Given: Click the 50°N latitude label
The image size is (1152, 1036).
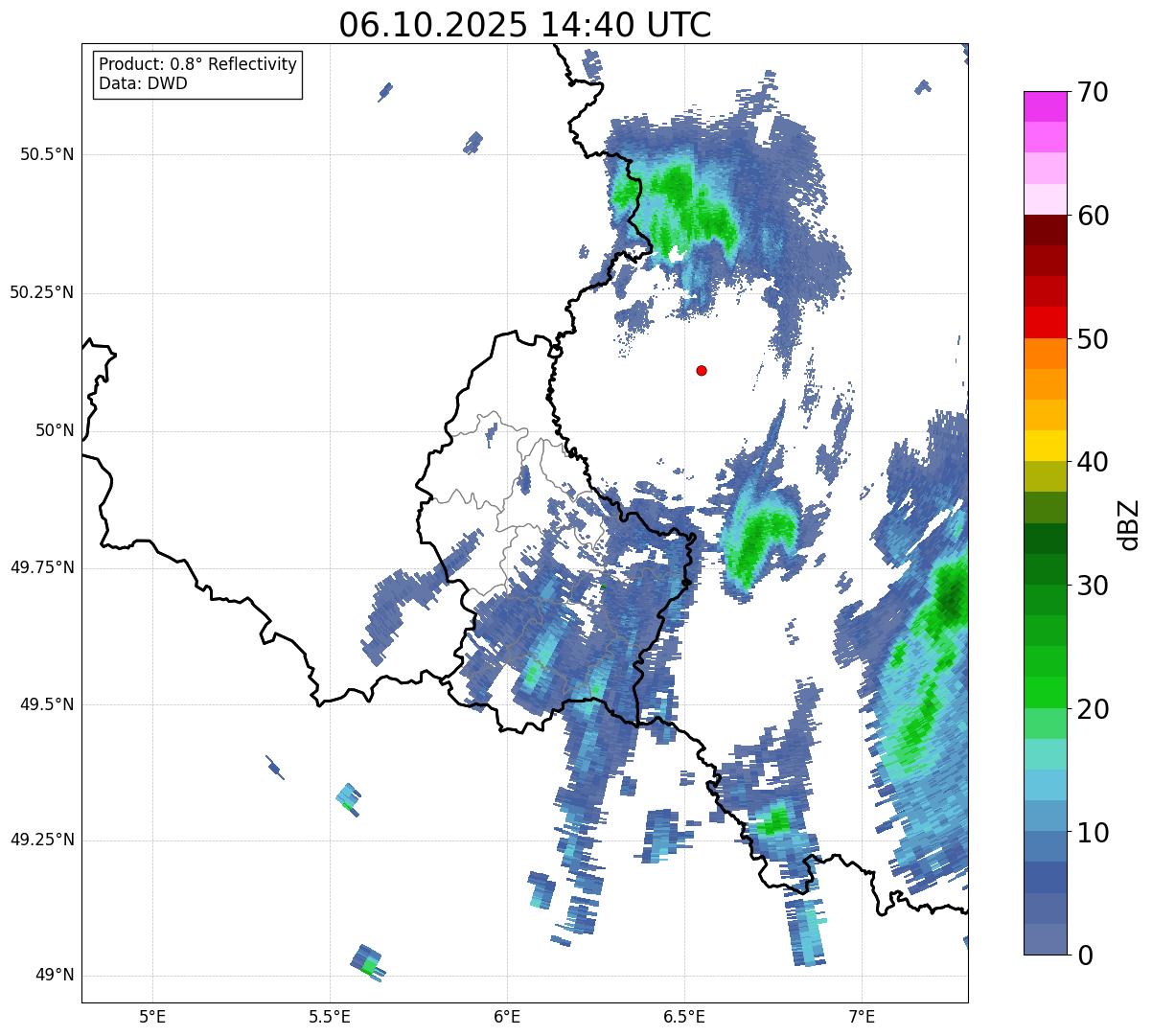Looking at the screenshot, I should coord(55,430).
